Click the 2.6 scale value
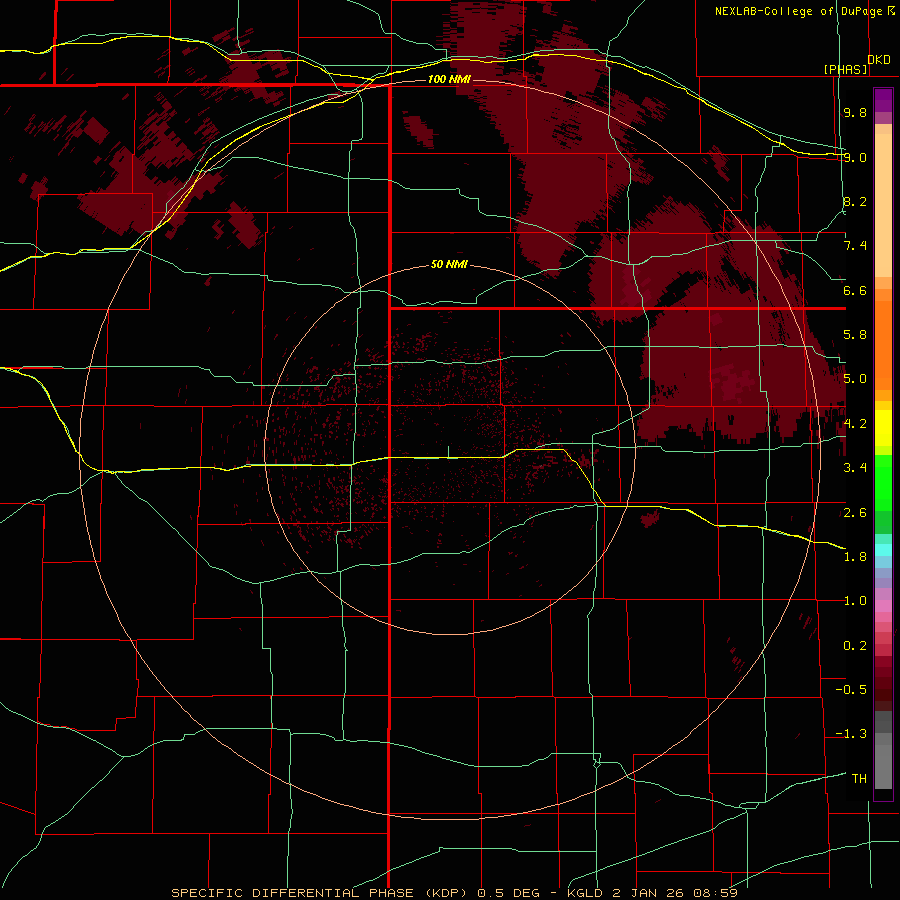Screen dimensions: 900x900 click(x=855, y=512)
